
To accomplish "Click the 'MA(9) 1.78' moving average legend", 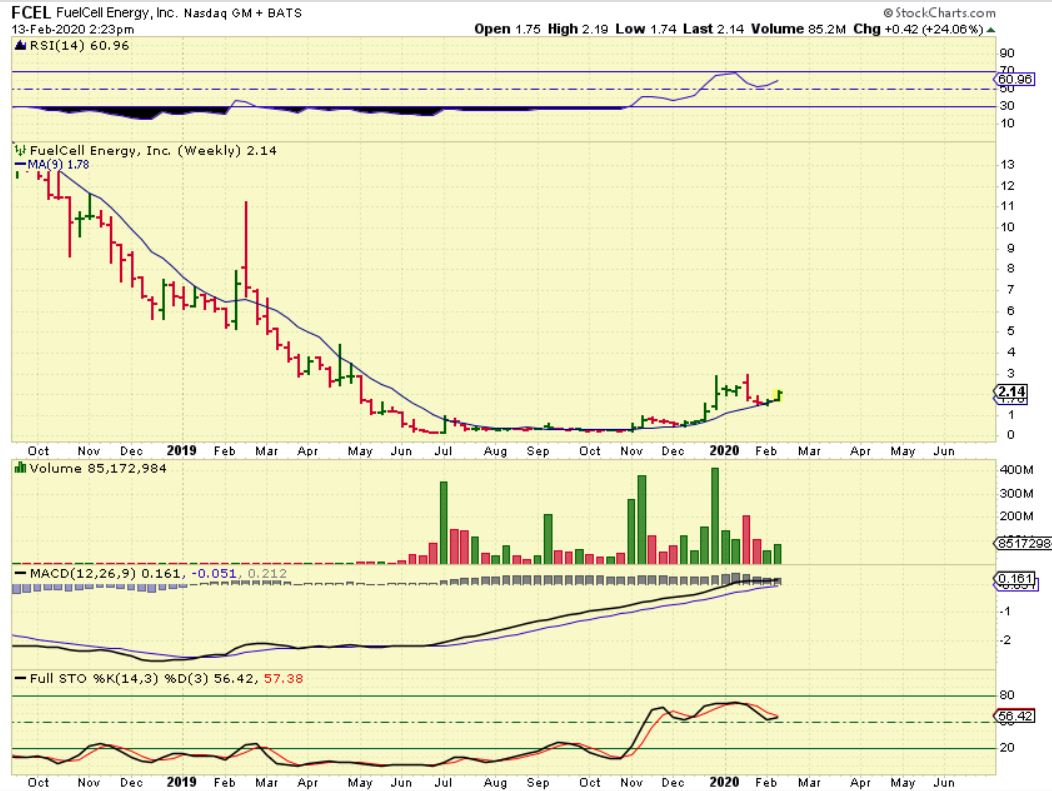I will pos(52,164).
